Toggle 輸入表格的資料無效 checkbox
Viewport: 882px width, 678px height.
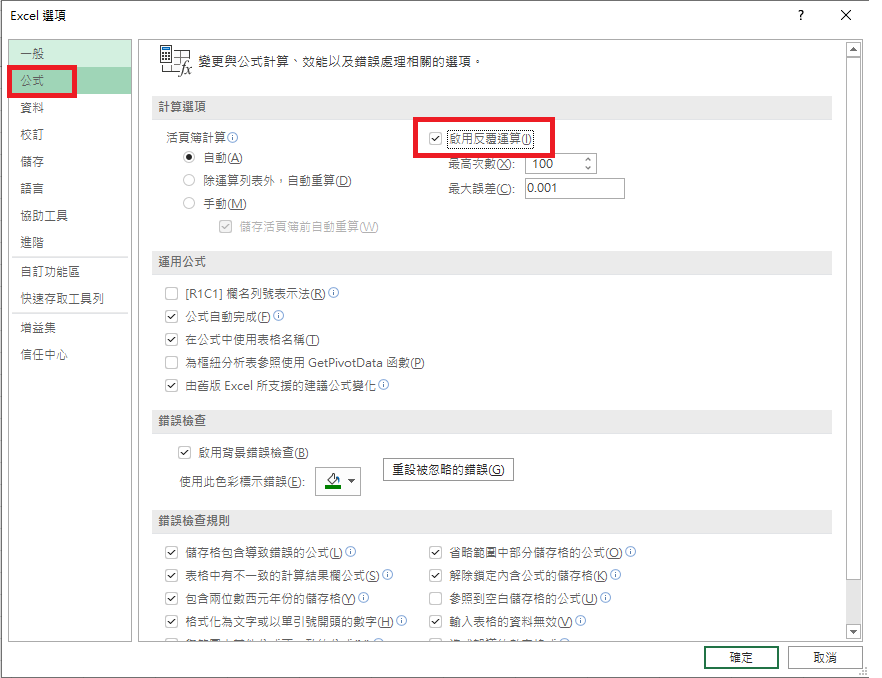point(435,622)
